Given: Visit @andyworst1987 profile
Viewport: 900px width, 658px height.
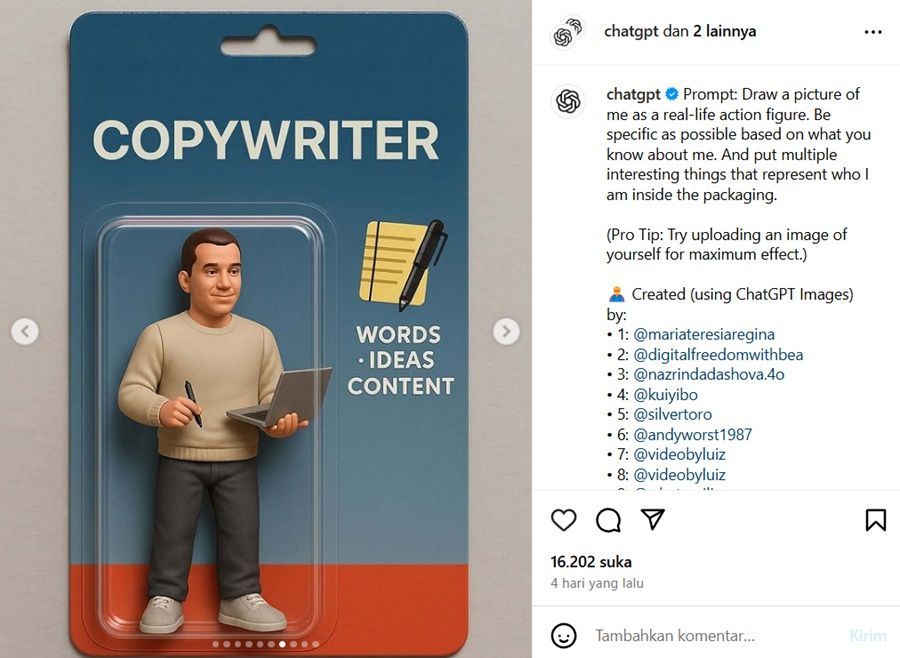Looking at the screenshot, I should 692,434.
